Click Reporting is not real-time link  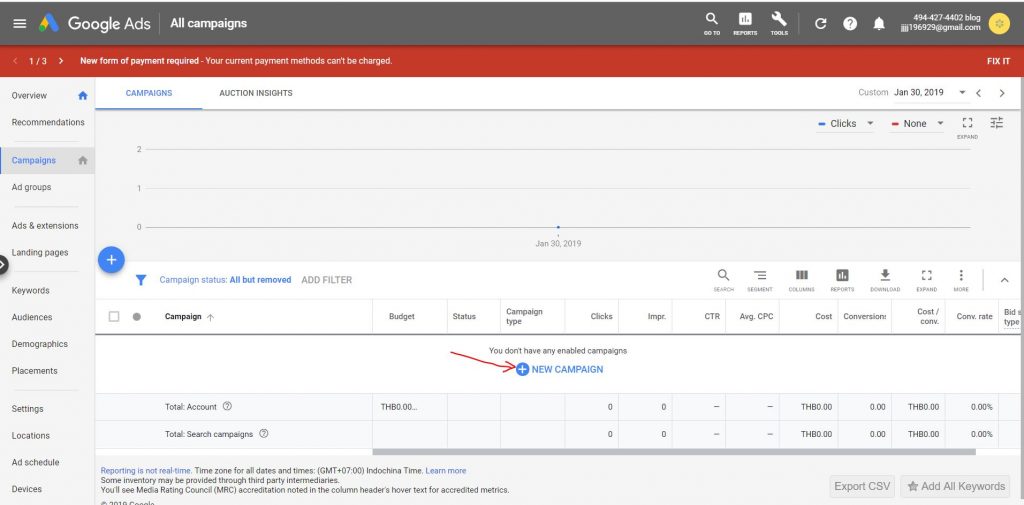point(146,470)
